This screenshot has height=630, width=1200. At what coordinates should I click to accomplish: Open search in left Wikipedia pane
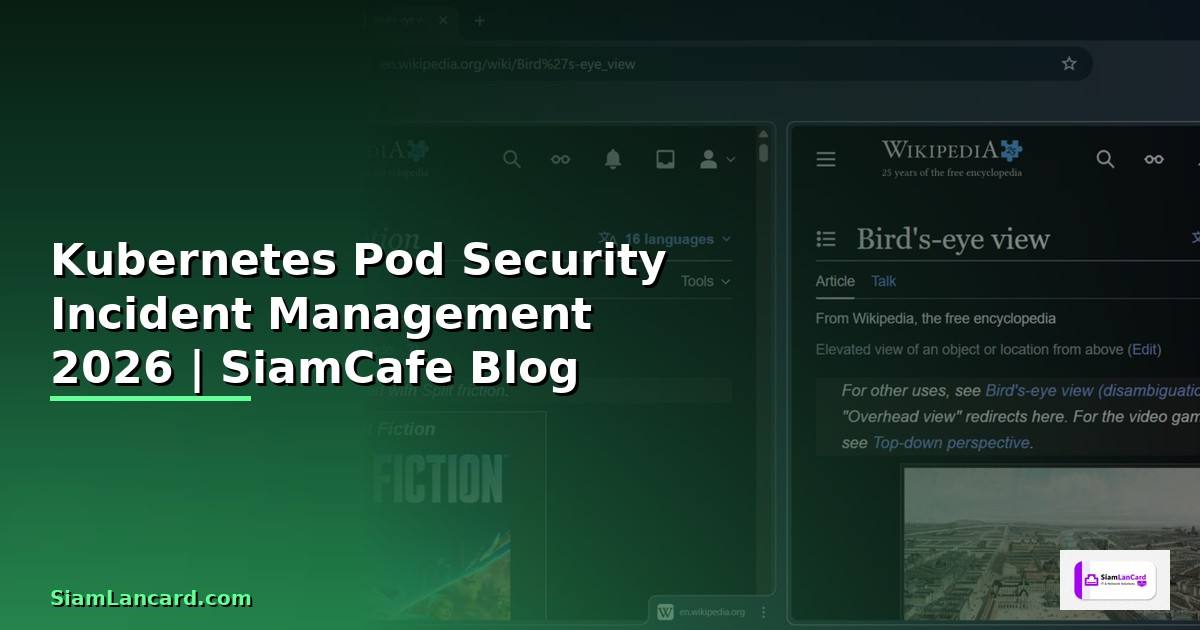pos(512,159)
